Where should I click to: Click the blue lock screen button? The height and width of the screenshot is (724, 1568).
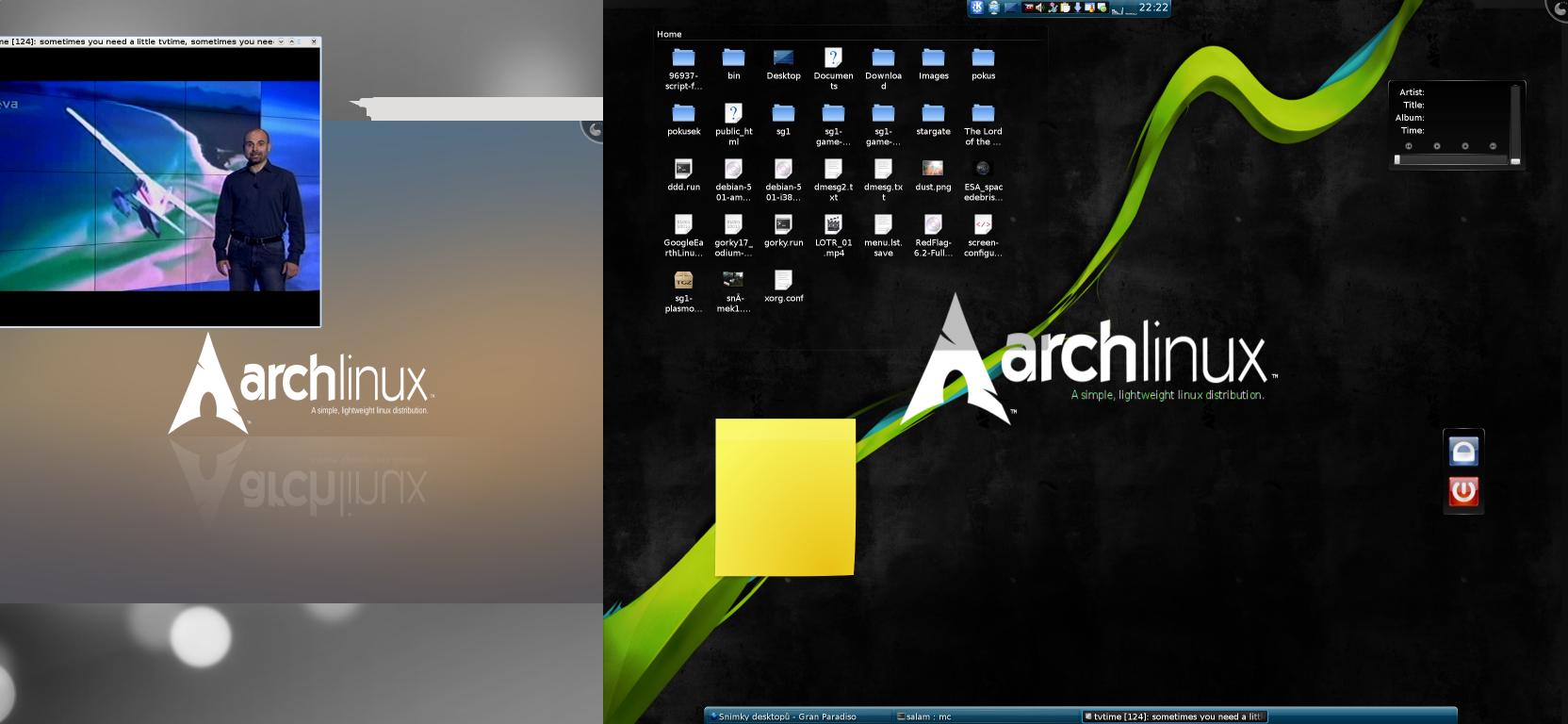(1463, 452)
